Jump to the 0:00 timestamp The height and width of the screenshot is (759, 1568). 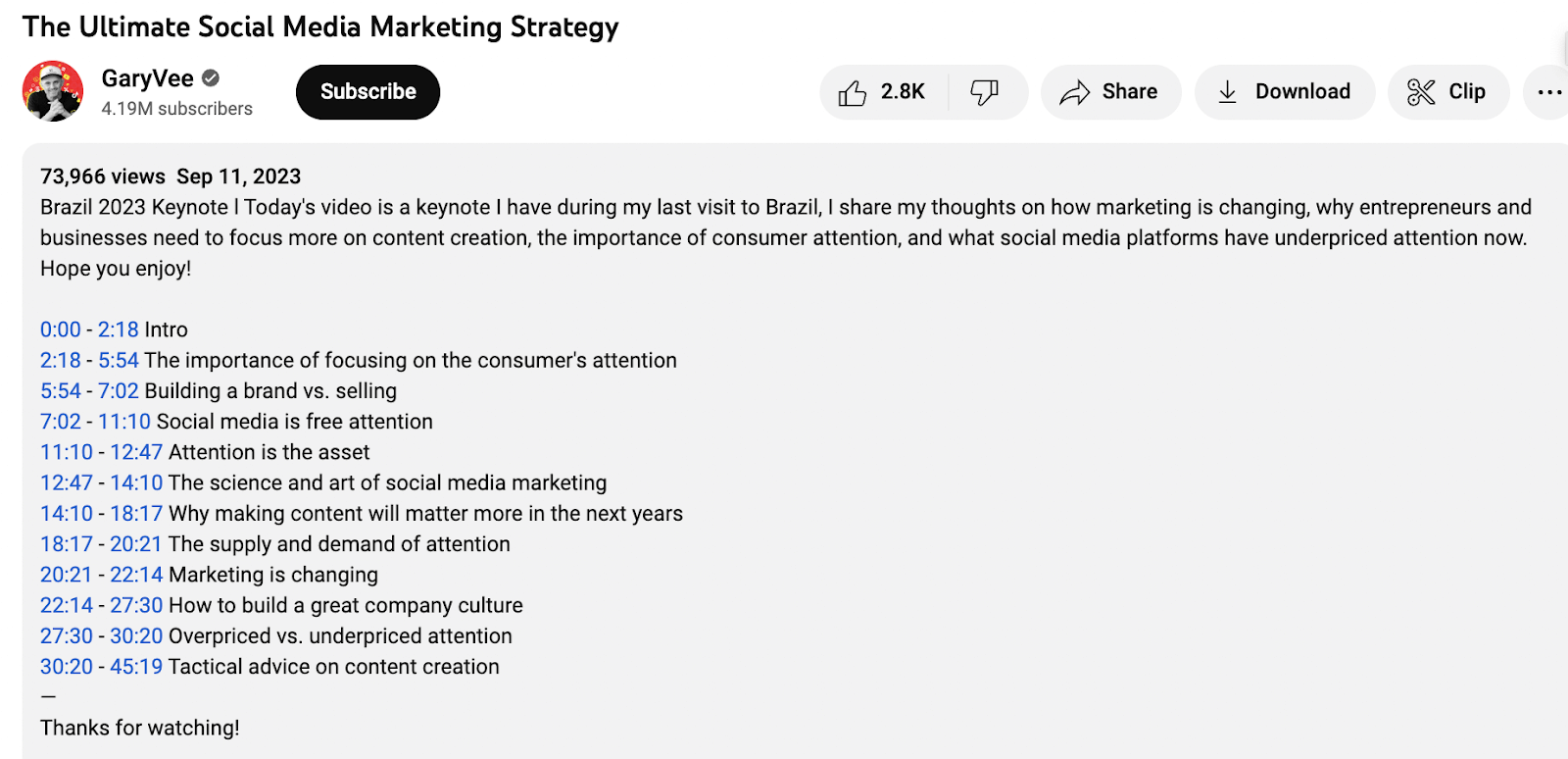point(60,329)
